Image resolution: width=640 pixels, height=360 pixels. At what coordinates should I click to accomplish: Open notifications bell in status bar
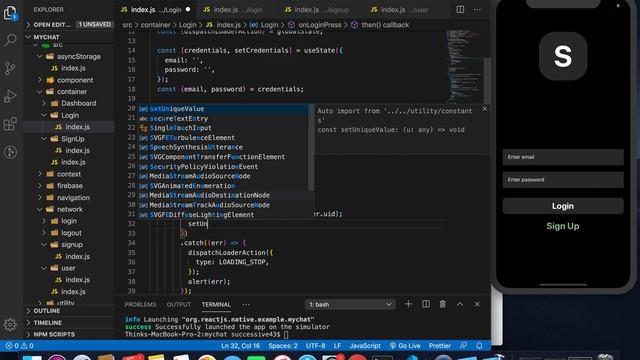(479, 346)
